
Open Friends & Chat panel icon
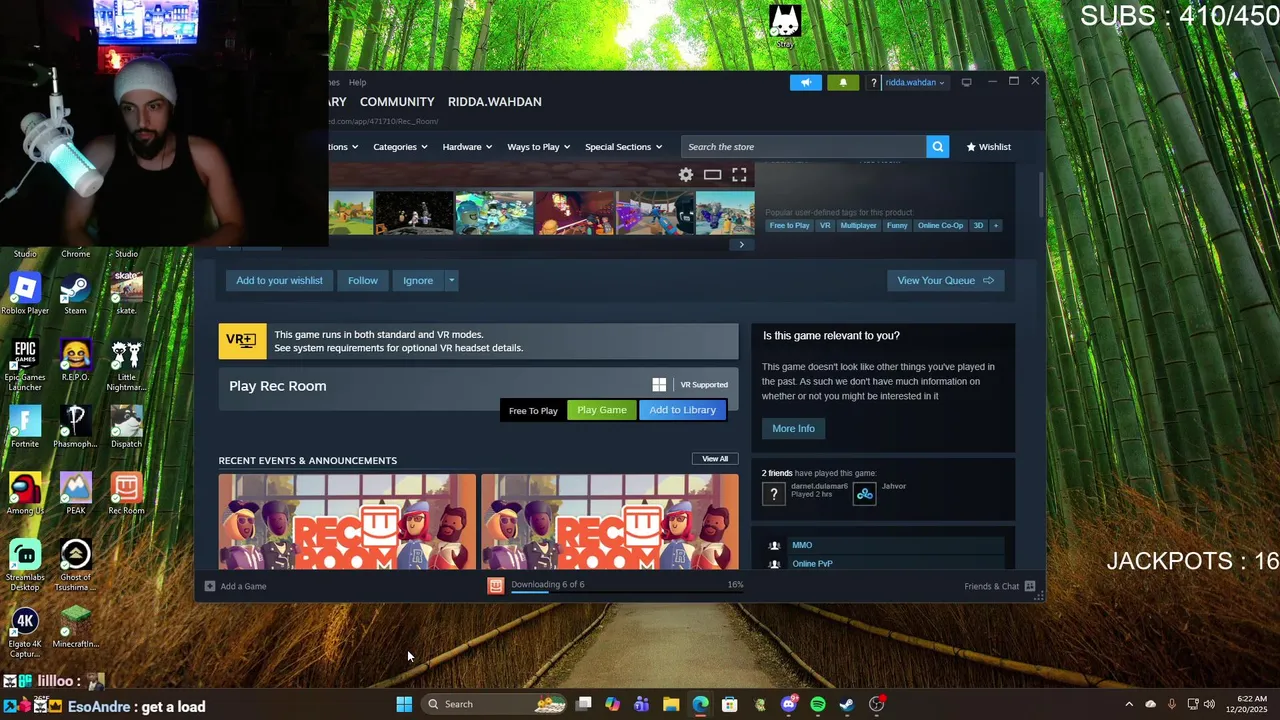(x=1030, y=586)
